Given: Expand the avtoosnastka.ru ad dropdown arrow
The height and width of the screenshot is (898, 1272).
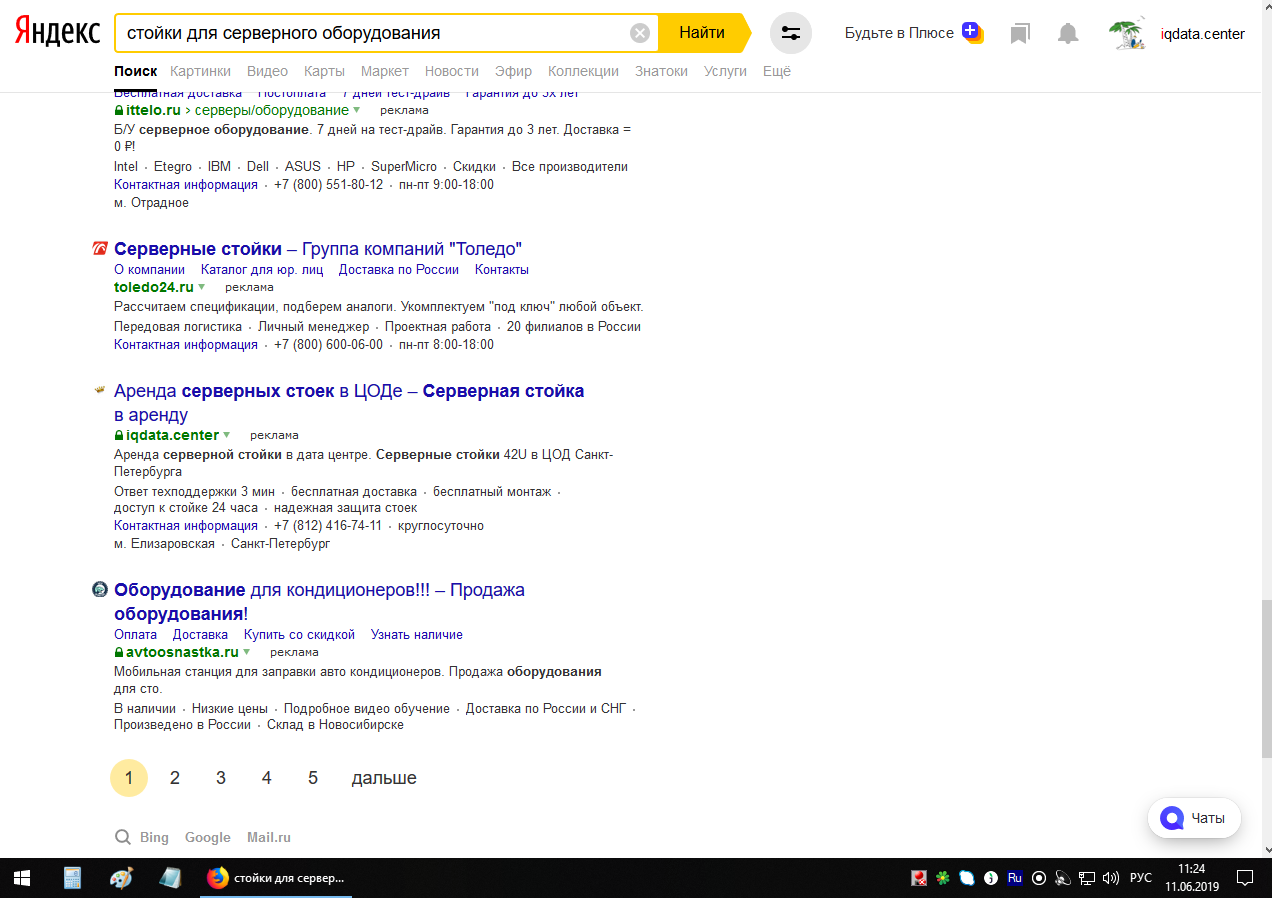Looking at the screenshot, I should (246, 652).
